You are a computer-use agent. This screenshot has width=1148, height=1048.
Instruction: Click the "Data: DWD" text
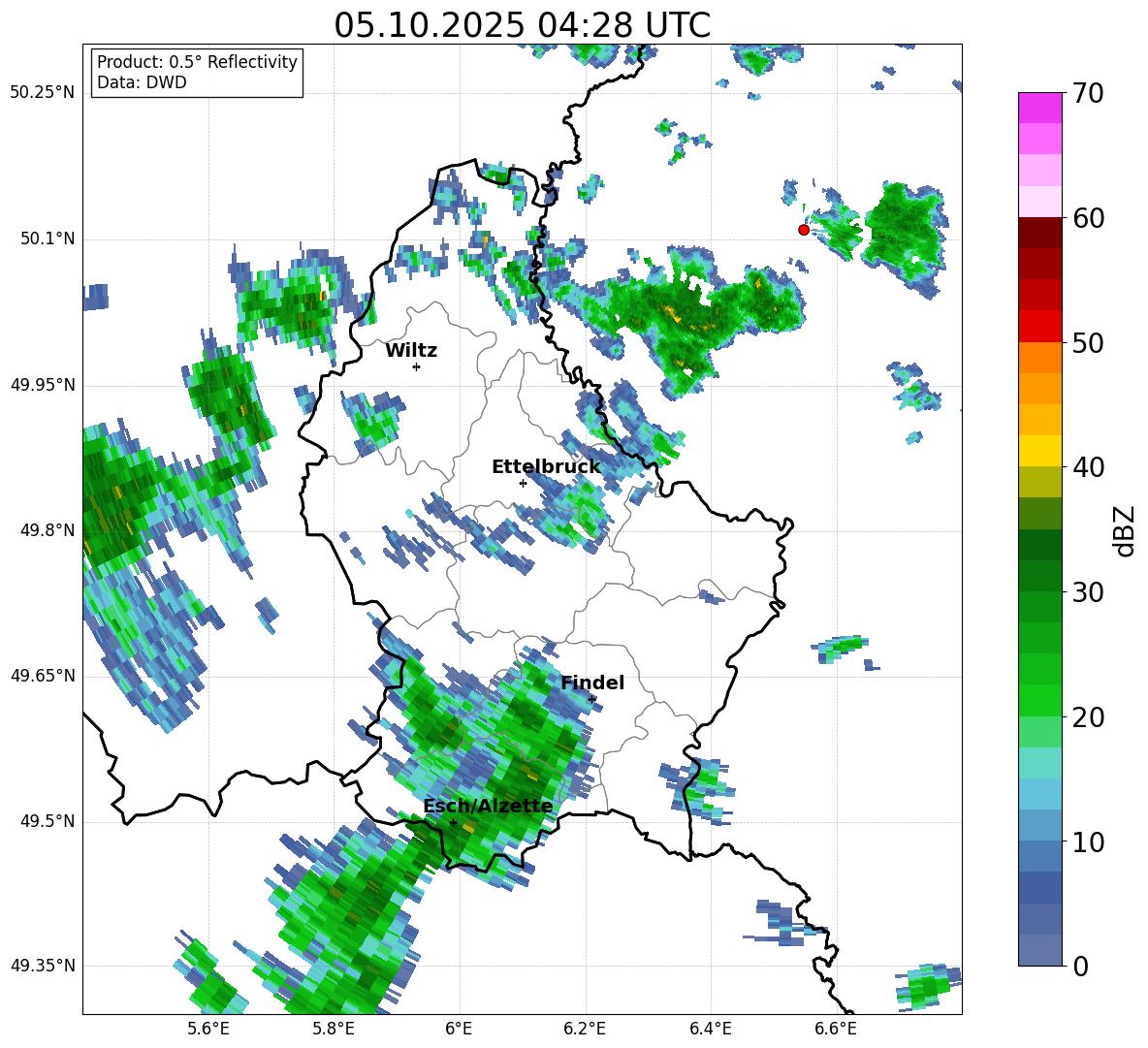point(142,82)
